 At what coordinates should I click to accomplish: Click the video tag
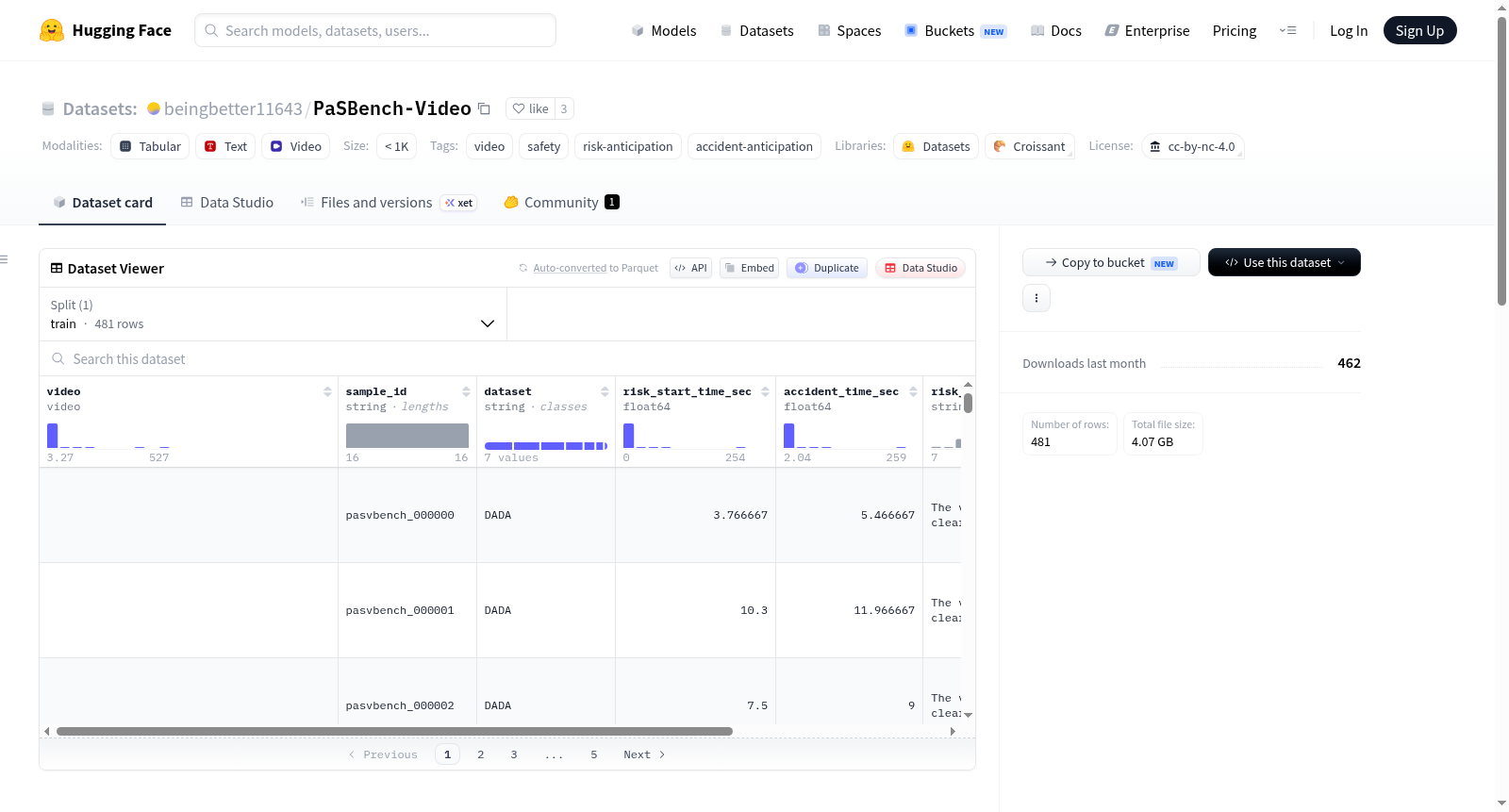pos(489,146)
